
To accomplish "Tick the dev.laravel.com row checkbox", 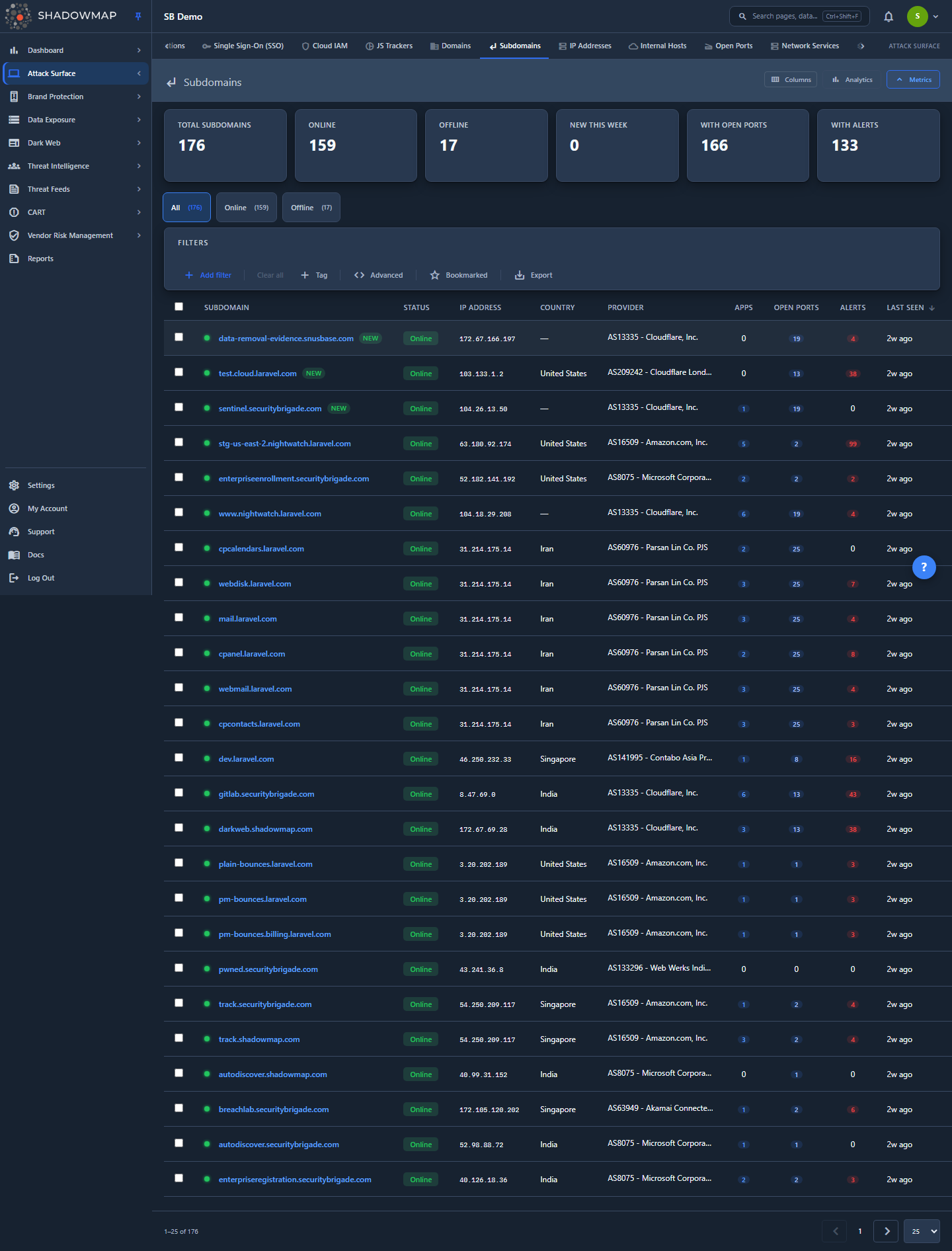I will (x=178, y=758).
